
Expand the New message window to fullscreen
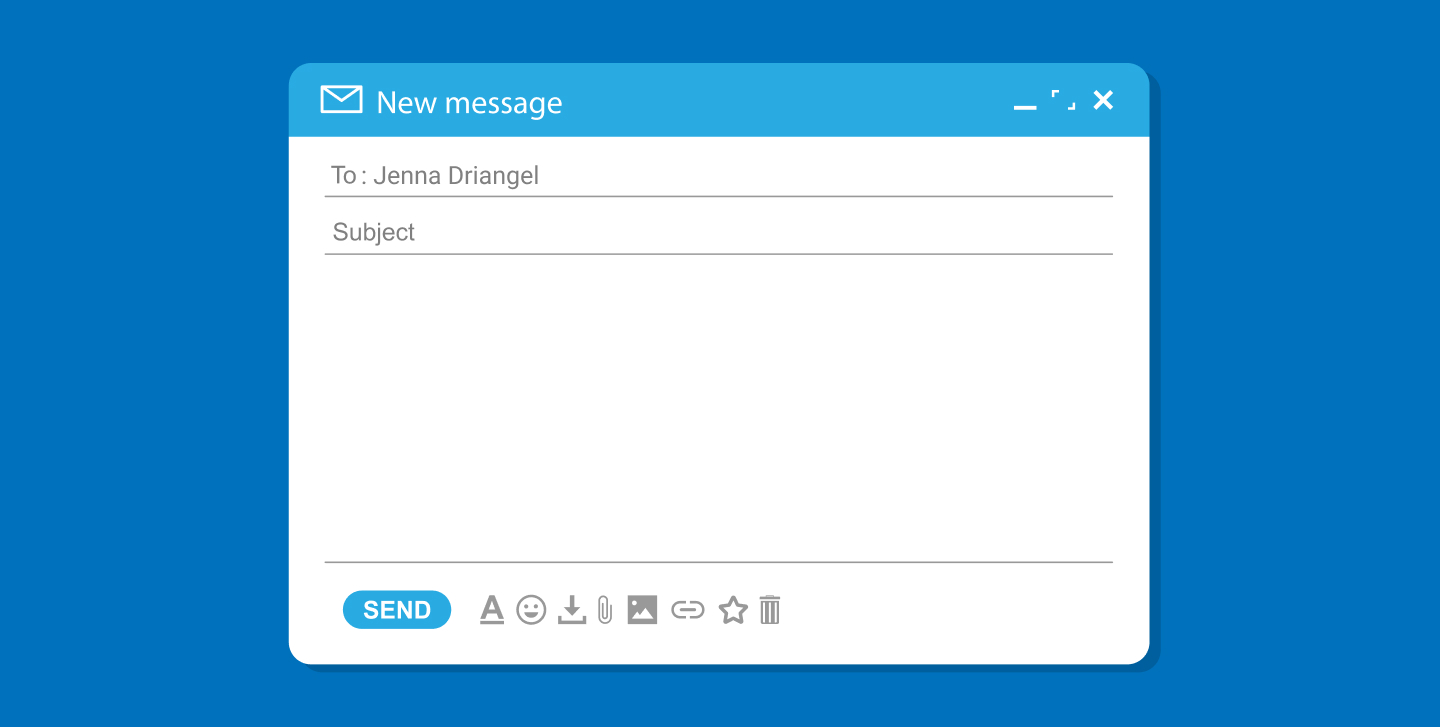(x=1063, y=99)
